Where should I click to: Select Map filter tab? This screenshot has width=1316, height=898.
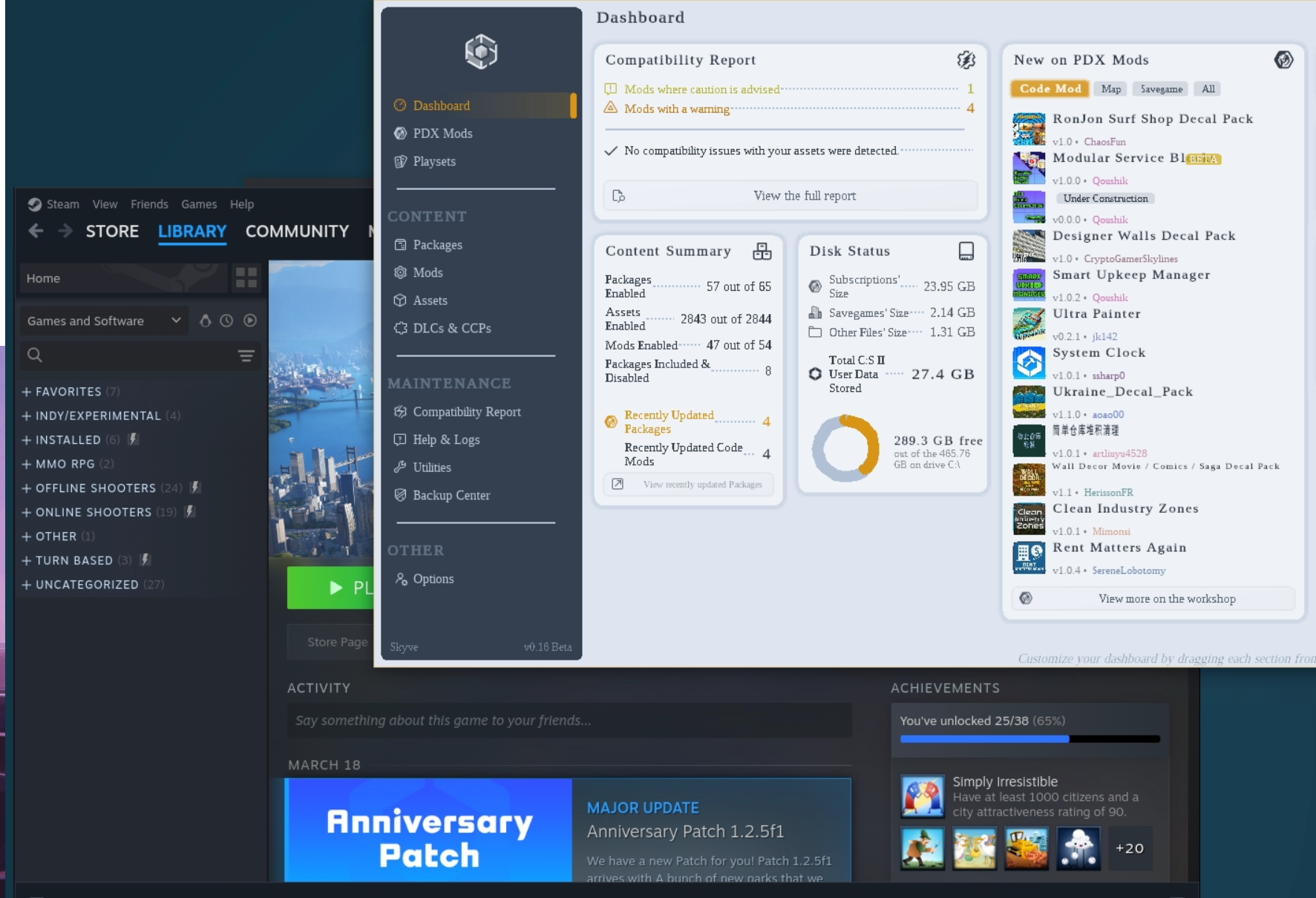coord(1110,89)
